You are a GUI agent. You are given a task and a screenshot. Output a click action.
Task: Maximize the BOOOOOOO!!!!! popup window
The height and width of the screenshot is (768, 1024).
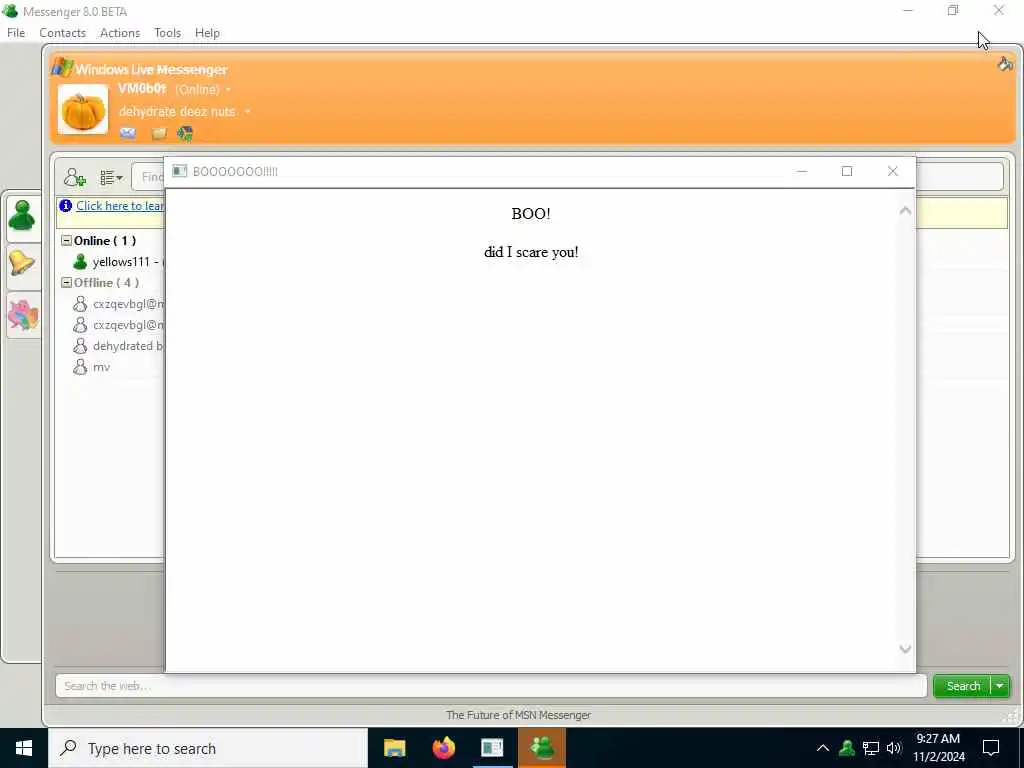pos(847,171)
